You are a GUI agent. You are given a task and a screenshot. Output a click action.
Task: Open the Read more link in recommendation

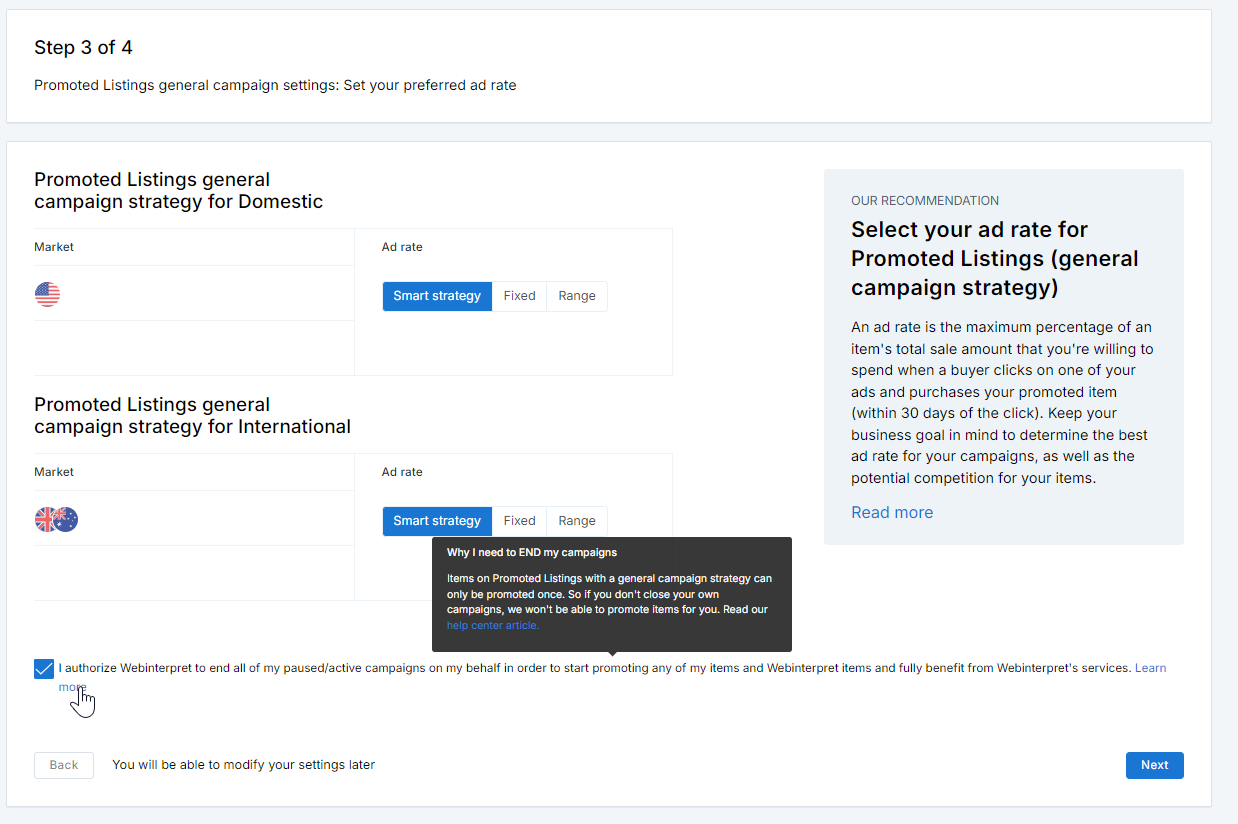pos(892,512)
